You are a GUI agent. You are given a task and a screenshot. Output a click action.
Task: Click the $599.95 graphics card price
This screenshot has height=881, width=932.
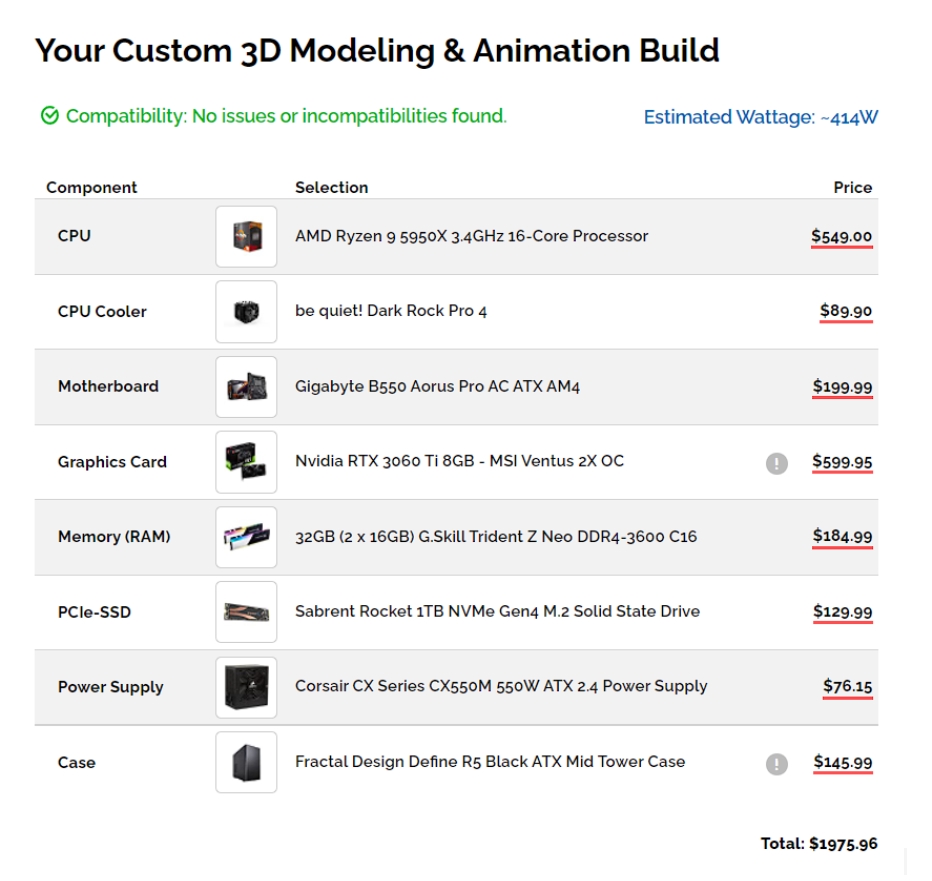(x=842, y=462)
